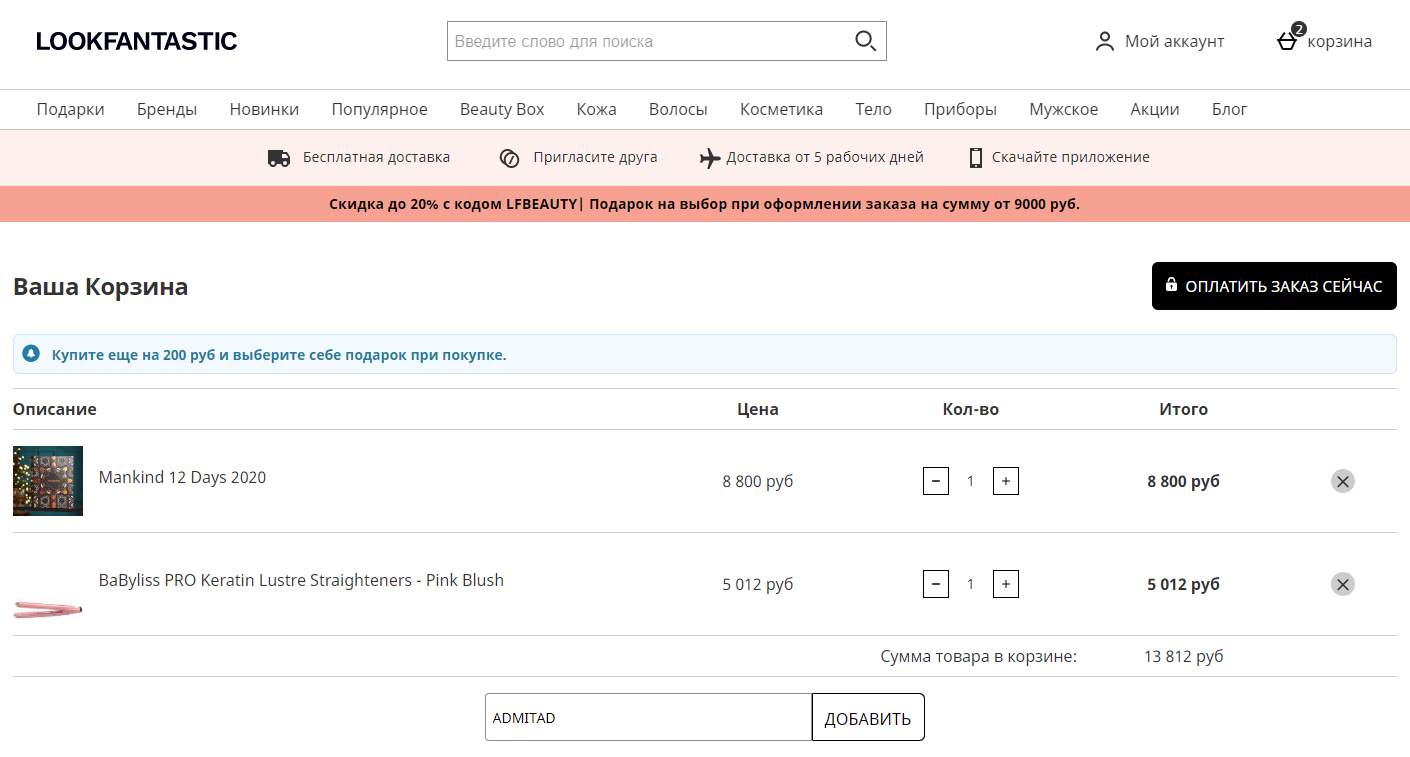Click ДОБАВИТЬ promo code button

[868, 717]
